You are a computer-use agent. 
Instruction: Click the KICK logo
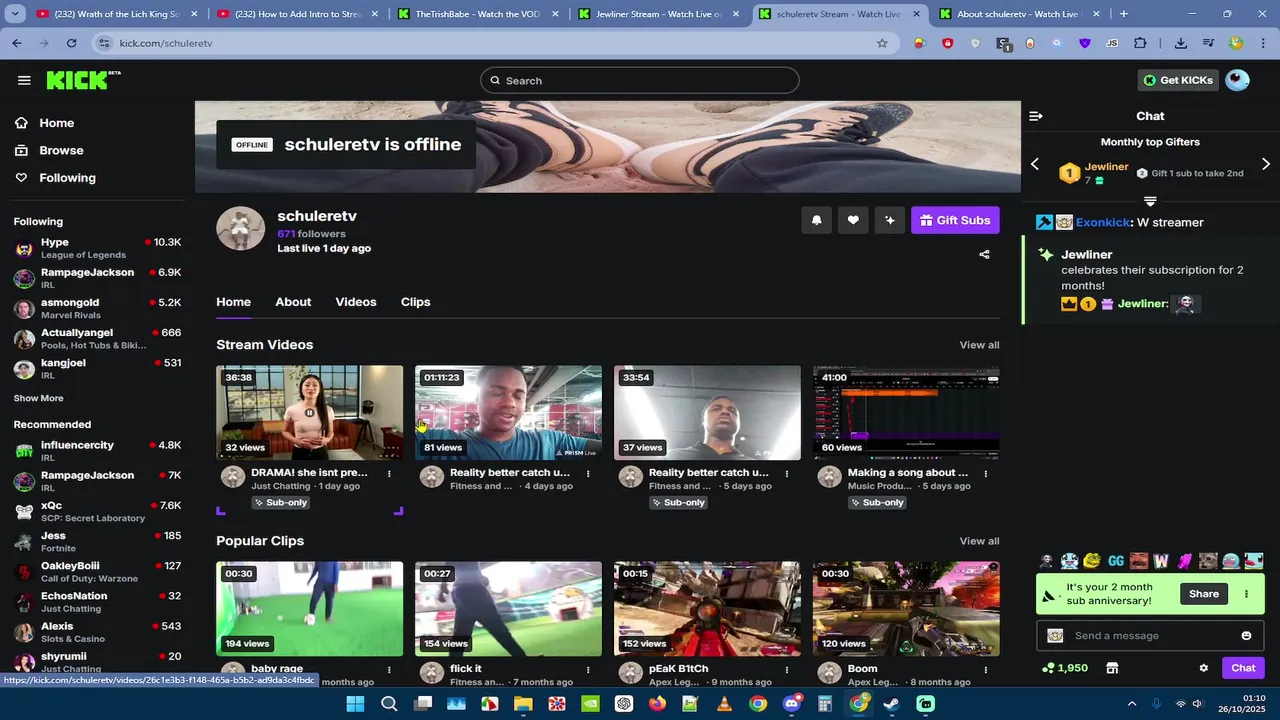click(83, 80)
